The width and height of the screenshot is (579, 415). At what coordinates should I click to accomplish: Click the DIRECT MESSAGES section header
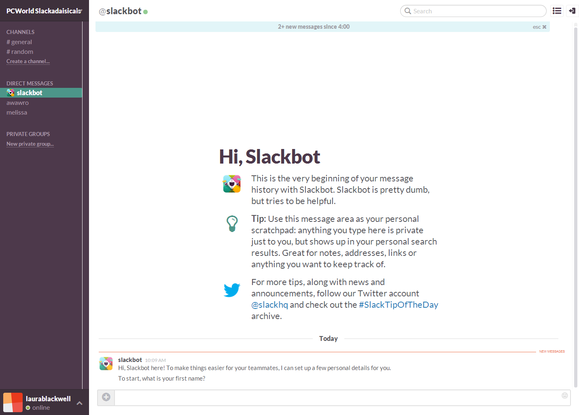point(30,83)
